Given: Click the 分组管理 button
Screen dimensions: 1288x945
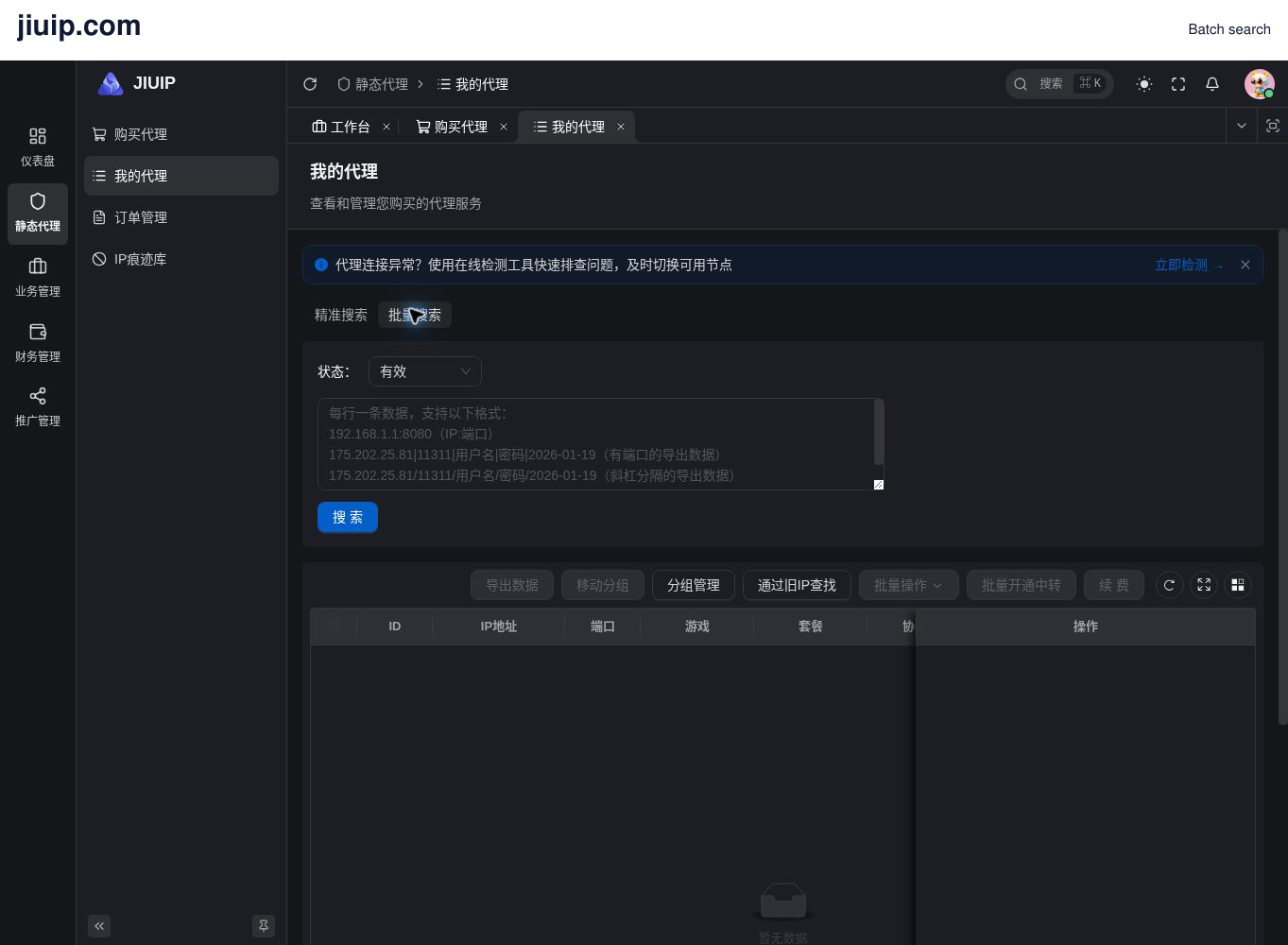Looking at the screenshot, I should 694,585.
